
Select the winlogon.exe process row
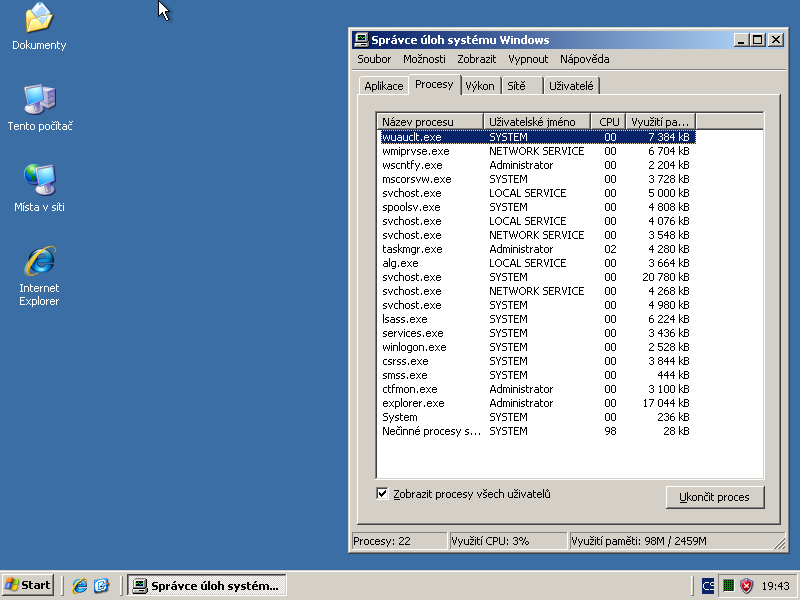coord(538,347)
